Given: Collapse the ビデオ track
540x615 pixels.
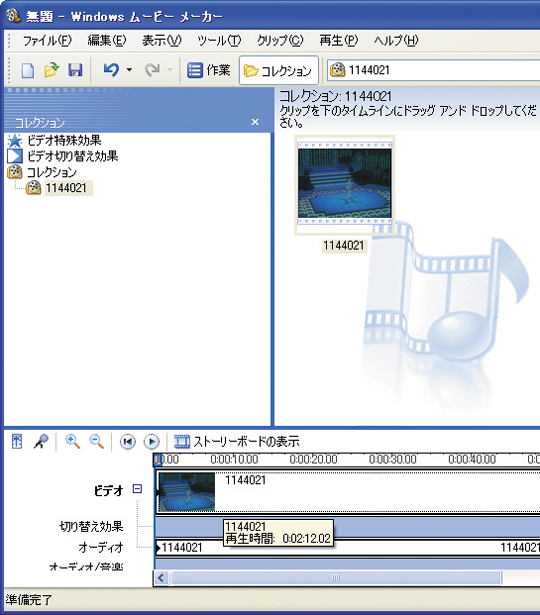Looking at the screenshot, I should click(137, 489).
